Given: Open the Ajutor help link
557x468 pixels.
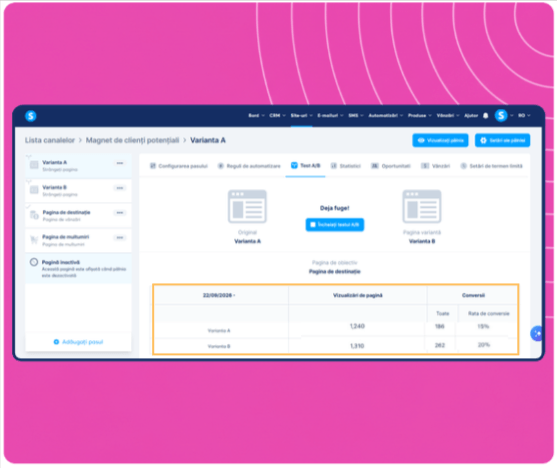Looking at the screenshot, I should pyautogui.click(x=471, y=115).
